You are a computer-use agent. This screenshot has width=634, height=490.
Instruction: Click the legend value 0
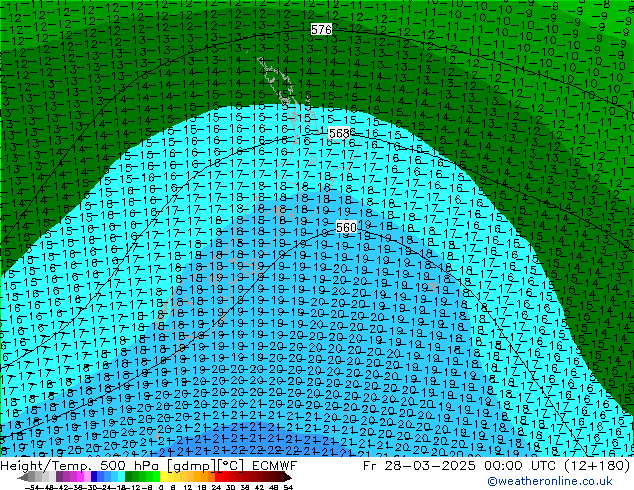click(161, 487)
